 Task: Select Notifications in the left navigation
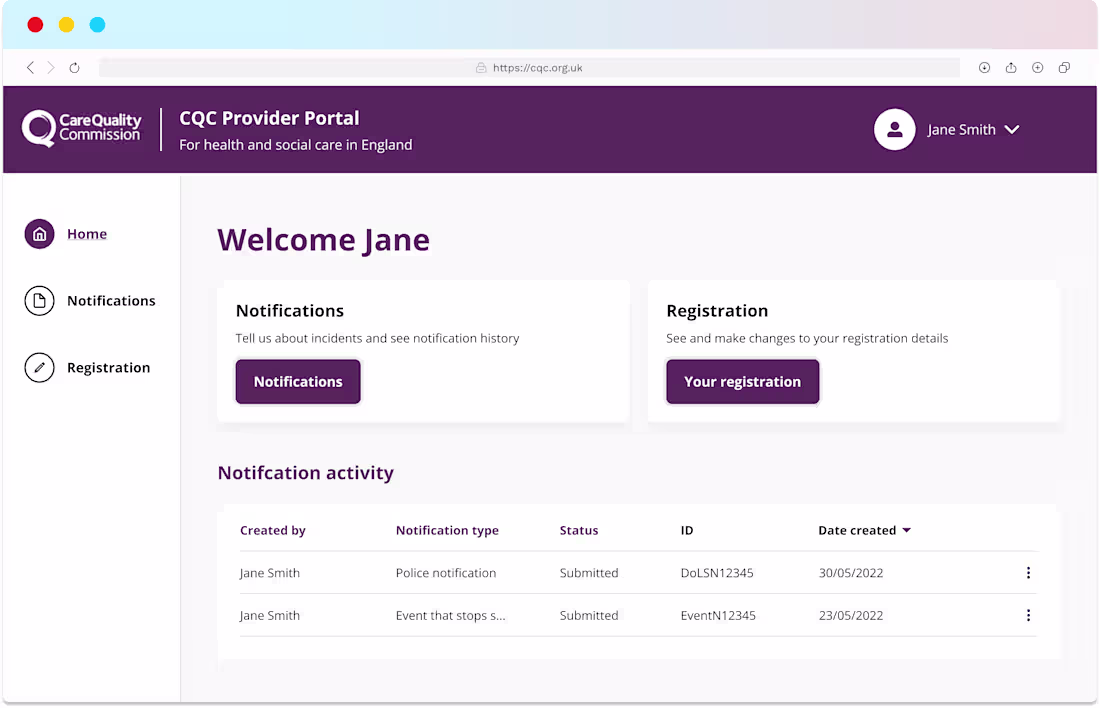(111, 300)
